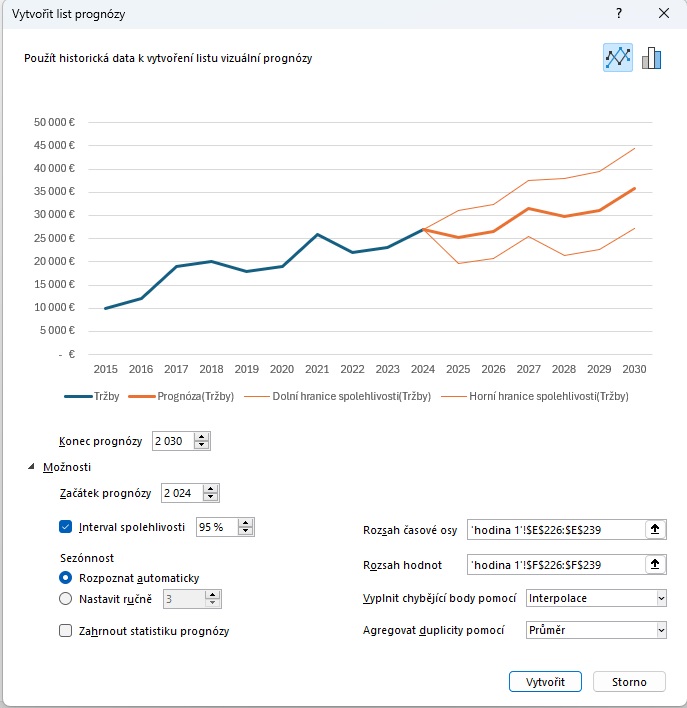
Task: Increase Interval spolehlivosti percentage spinner
Action: 245,522
